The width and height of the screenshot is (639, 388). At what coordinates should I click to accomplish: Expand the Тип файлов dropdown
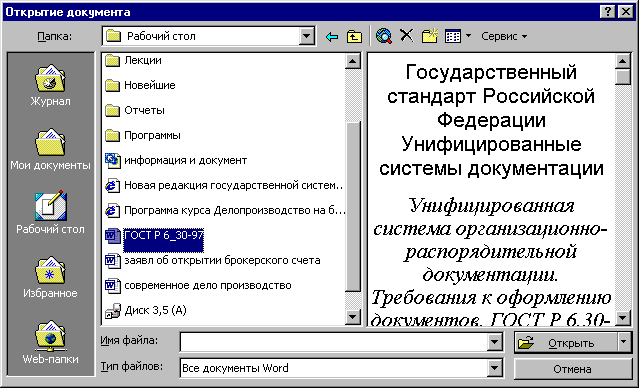click(494, 368)
